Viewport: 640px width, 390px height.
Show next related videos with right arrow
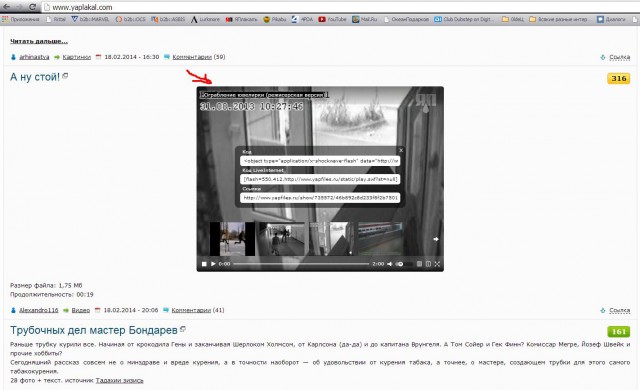[x=436, y=239]
